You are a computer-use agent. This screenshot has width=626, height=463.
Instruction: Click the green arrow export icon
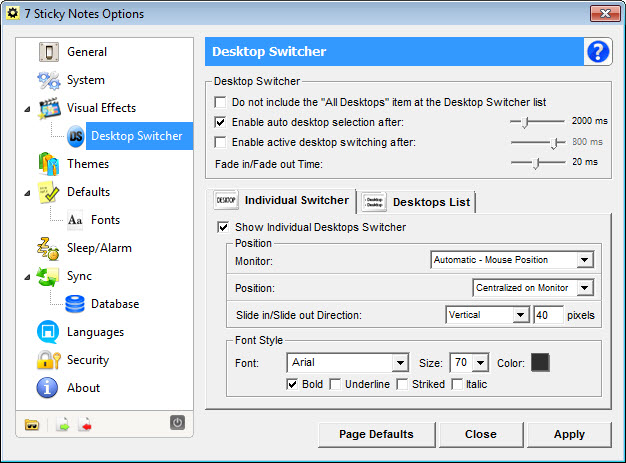63,425
